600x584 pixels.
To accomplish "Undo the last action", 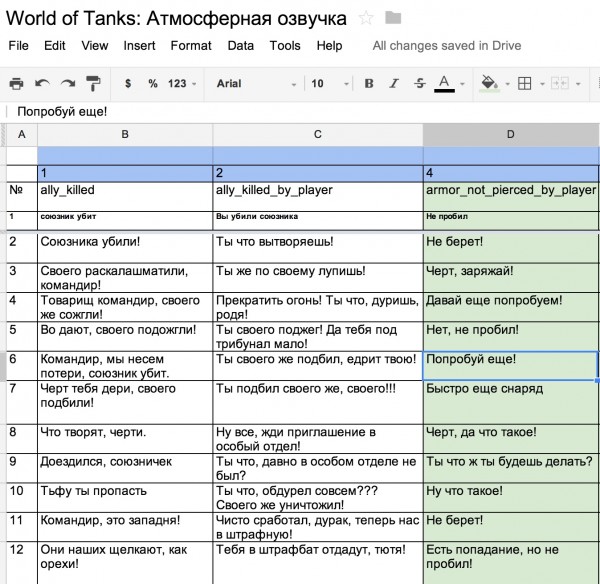I will 42,83.
